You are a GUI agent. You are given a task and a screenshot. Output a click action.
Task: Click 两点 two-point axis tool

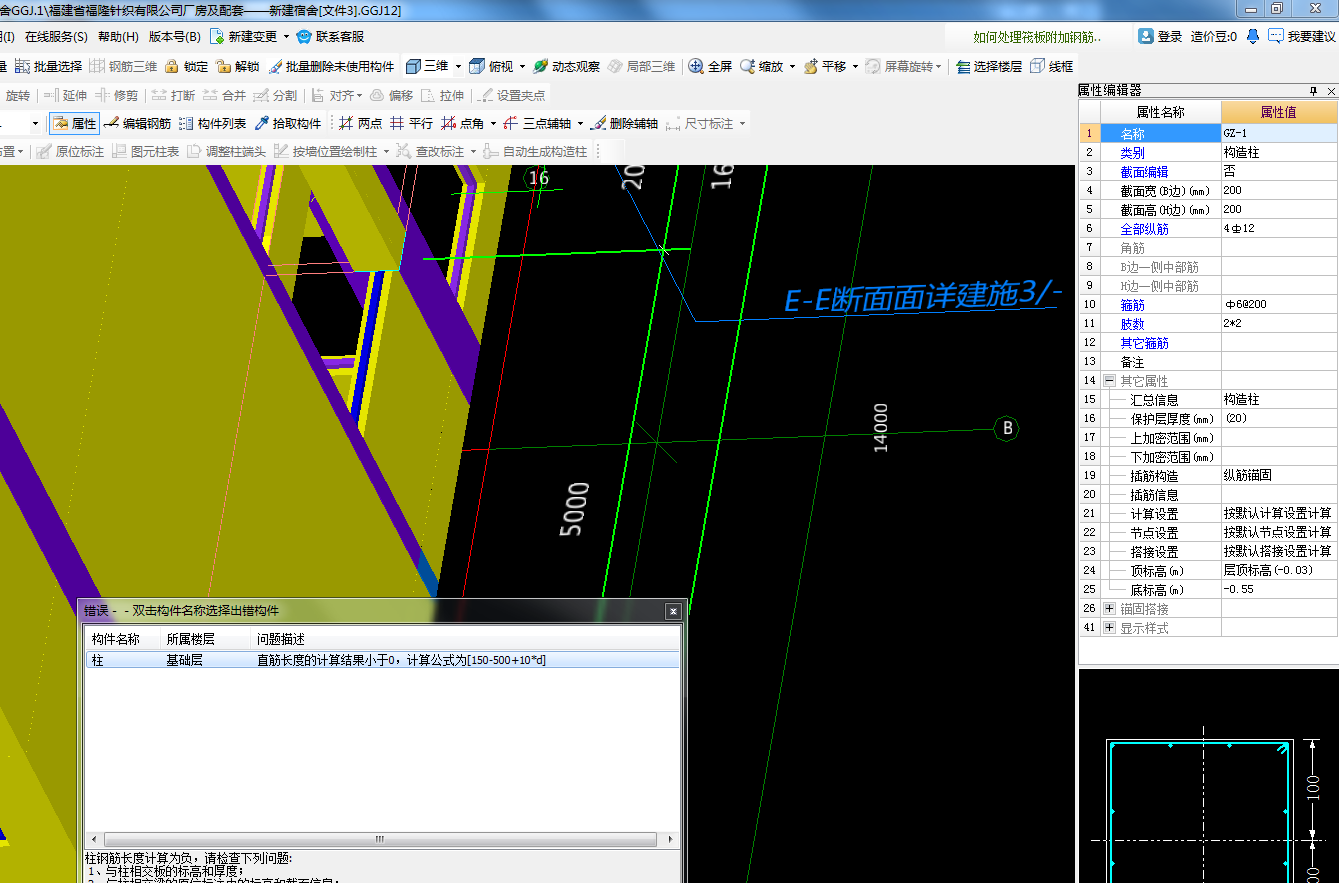click(360, 123)
